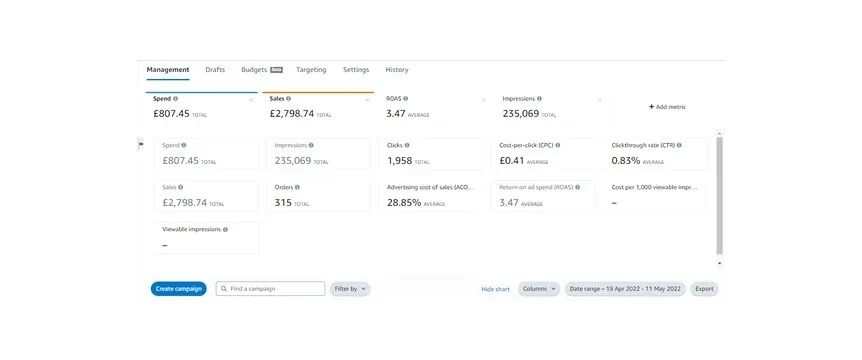Click Add metric button
Viewport: 862px width, 360px height.
point(667,107)
